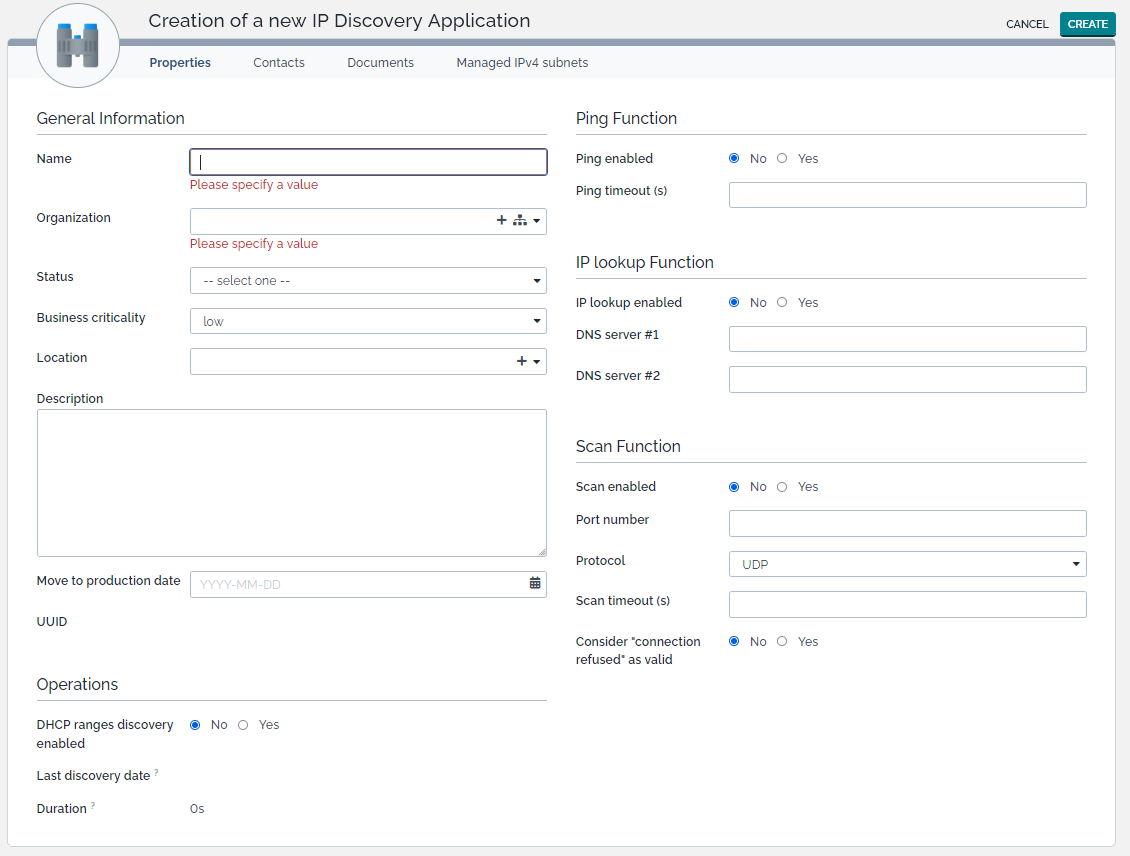1130x856 pixels.
Task: Click the binoculars application icon
Action: (78, 46)
